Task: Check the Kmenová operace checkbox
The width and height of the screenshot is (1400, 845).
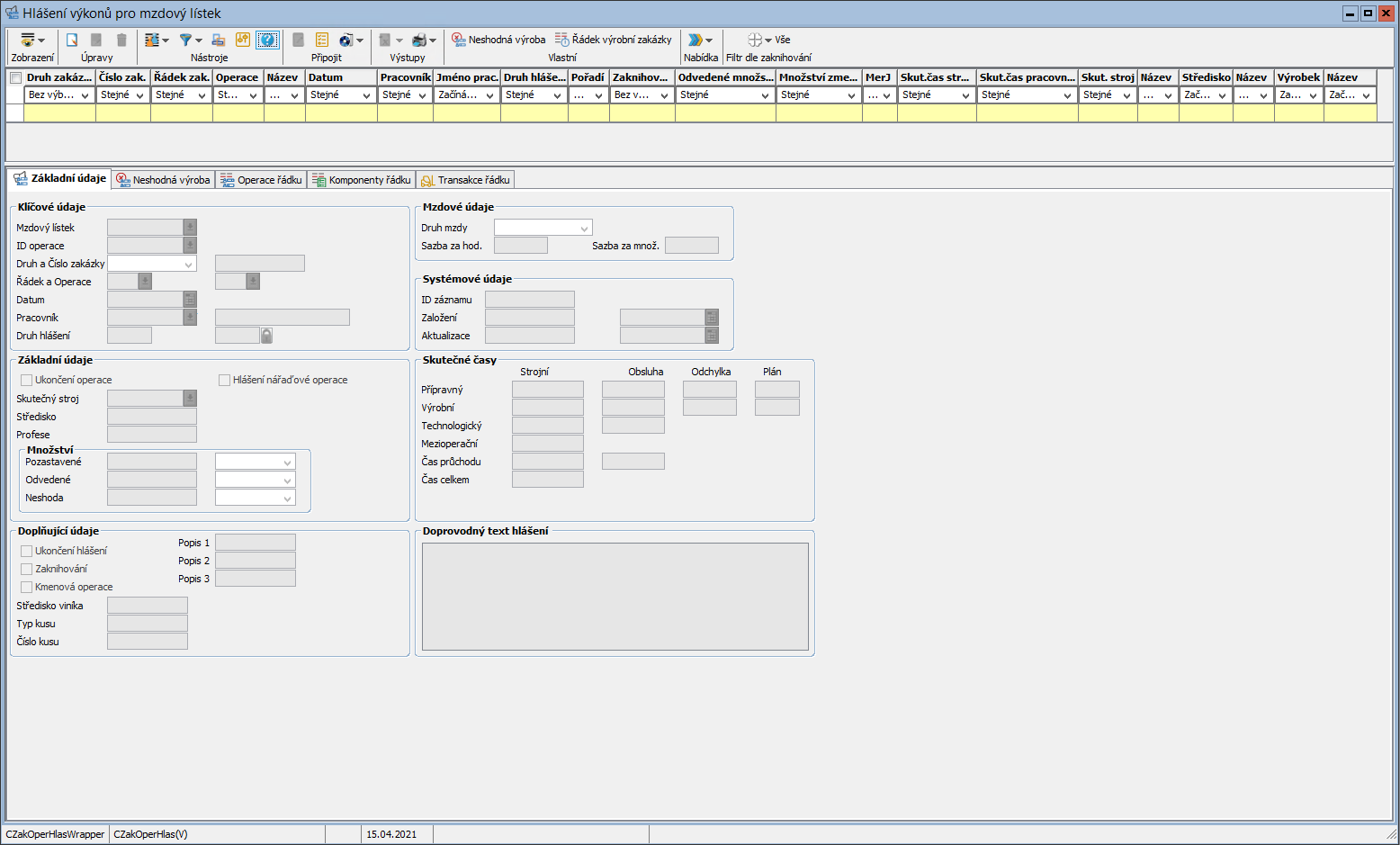Action: pos(27,587)
